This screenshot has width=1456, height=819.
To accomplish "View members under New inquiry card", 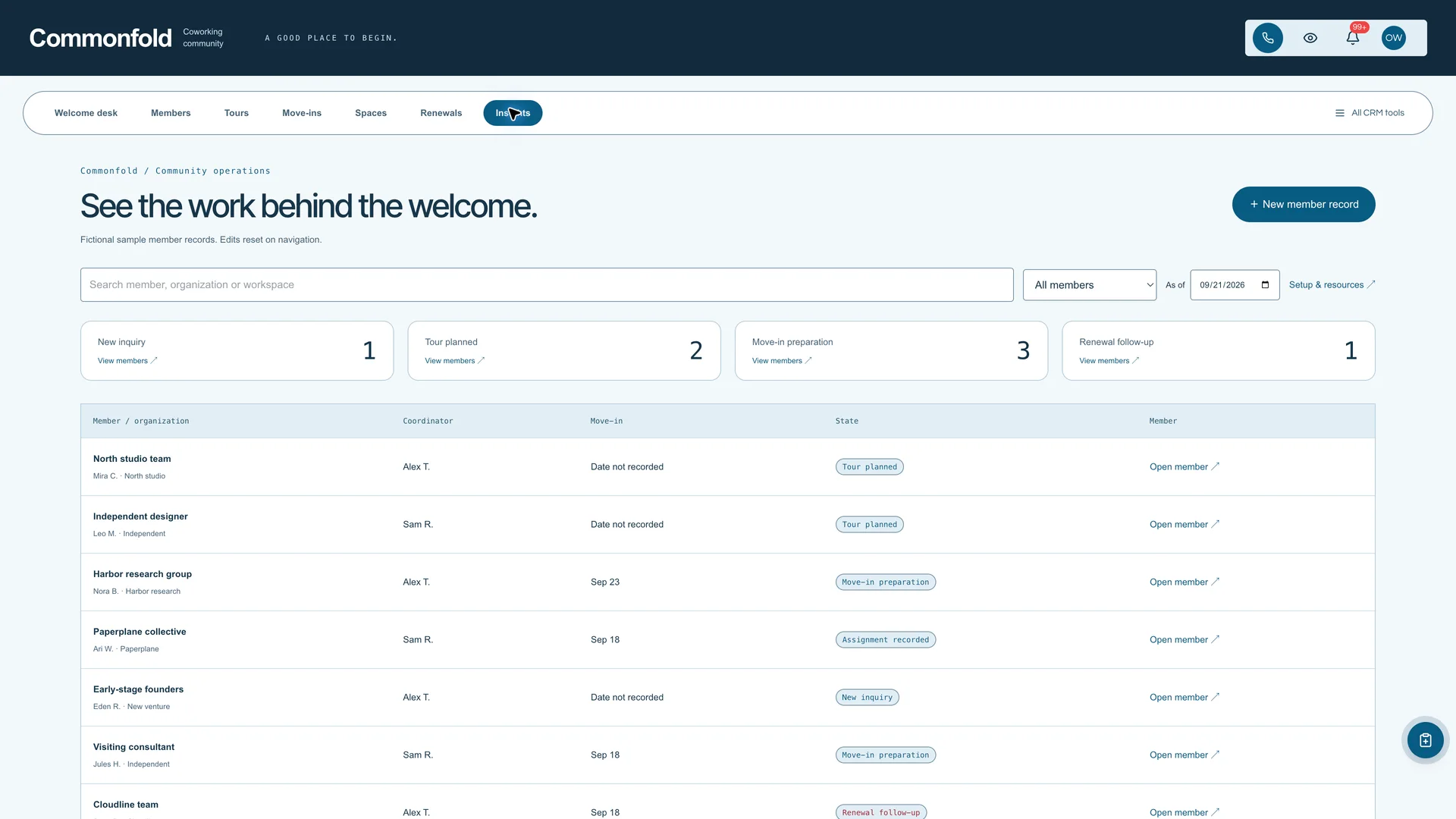I will pyautogui.click(x=127, y=361).
